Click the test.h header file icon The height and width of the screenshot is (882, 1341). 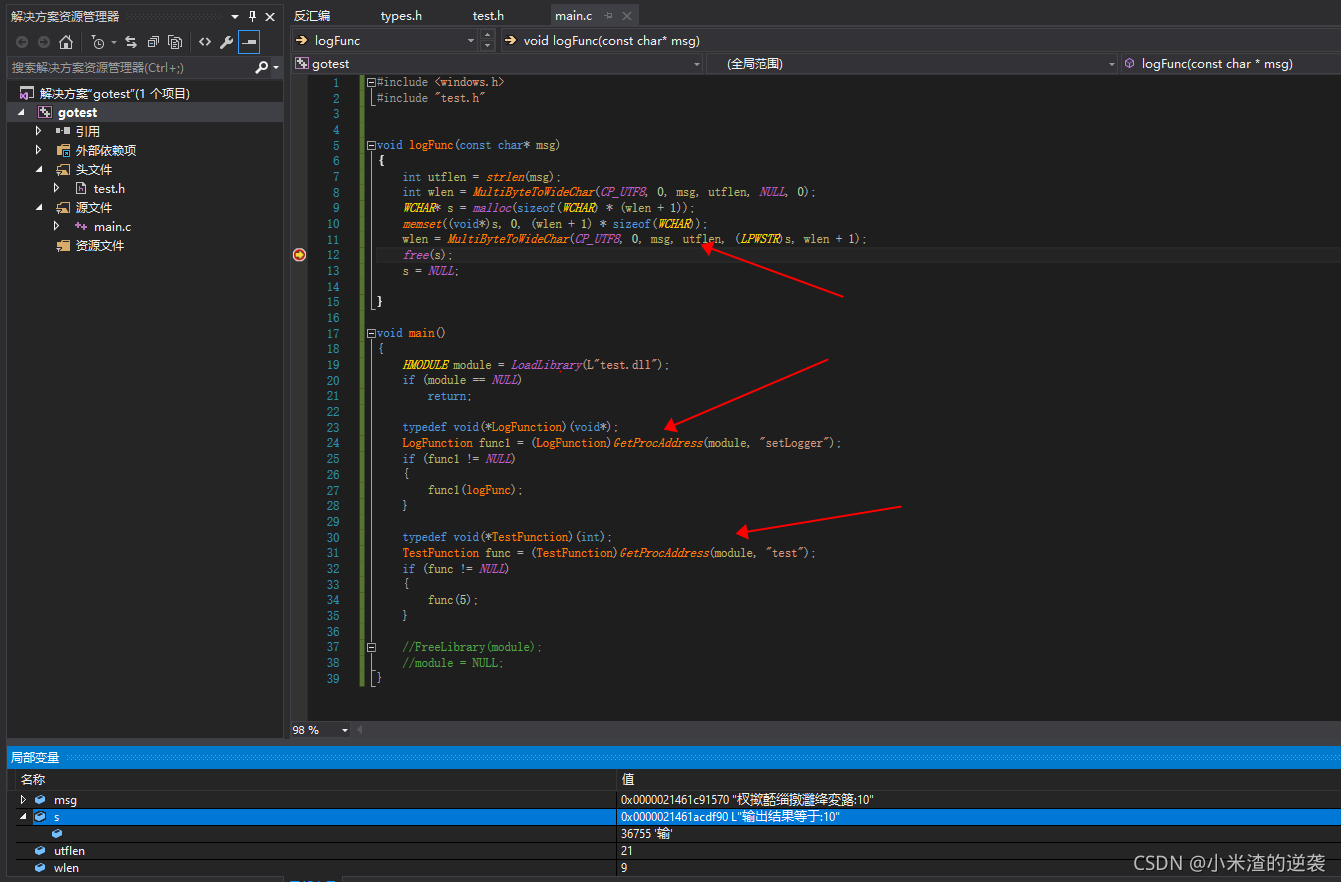pyautogui.click(x=82, y=188)
